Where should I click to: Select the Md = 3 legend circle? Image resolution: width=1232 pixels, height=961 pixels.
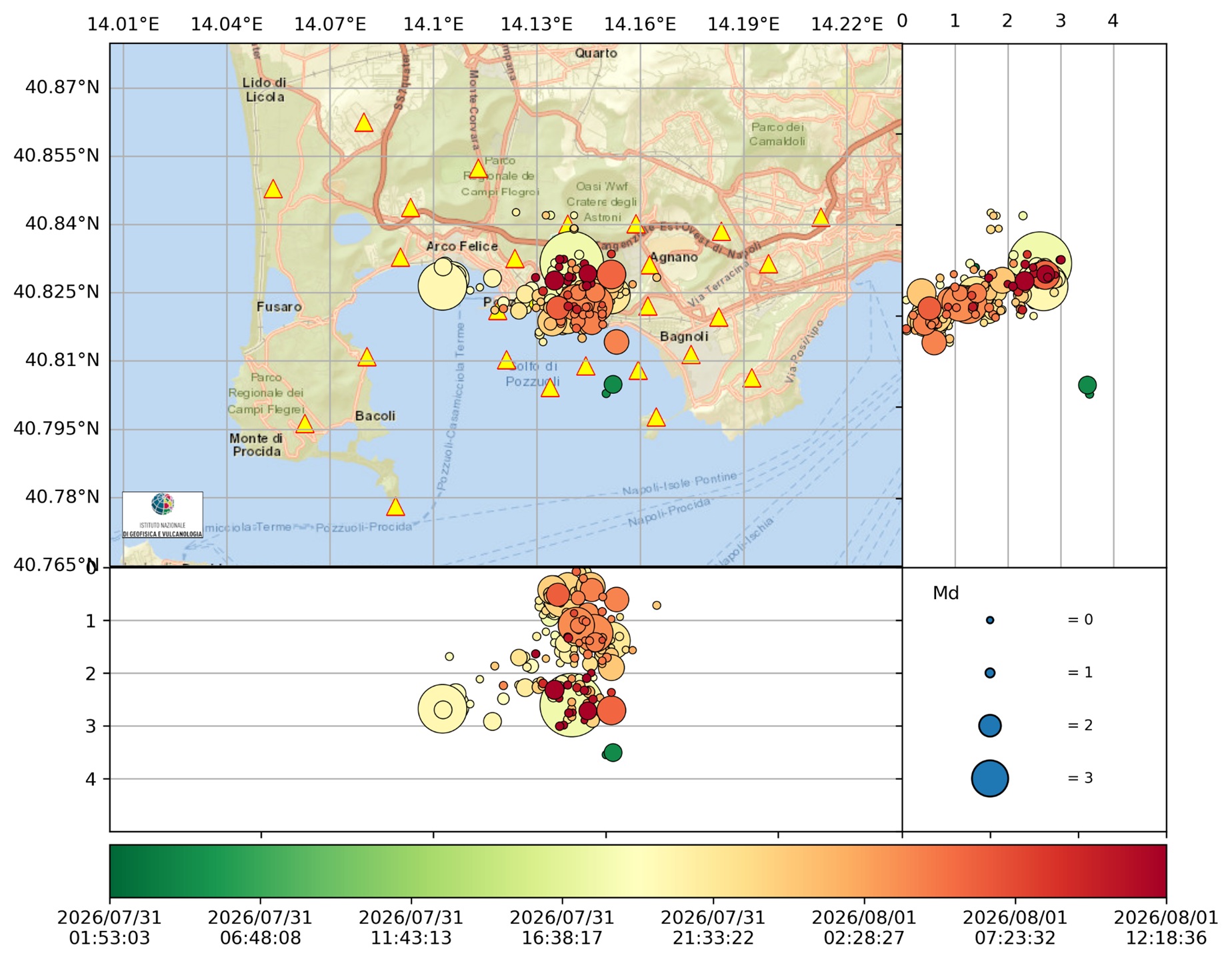[x=990, y=778]
